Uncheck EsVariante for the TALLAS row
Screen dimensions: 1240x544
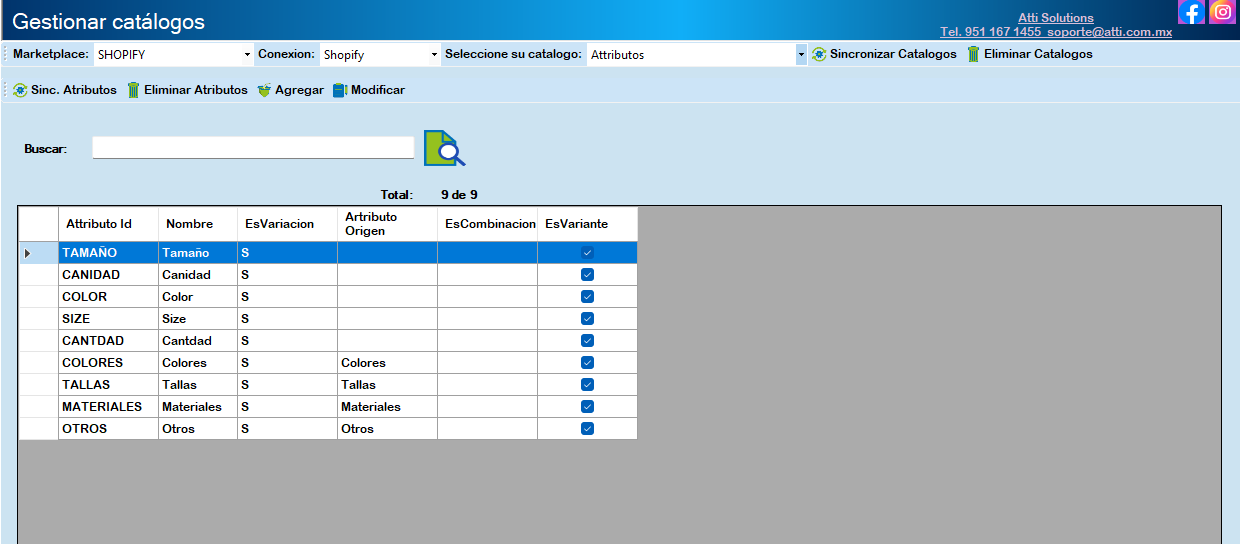click(x=587, y=385)
